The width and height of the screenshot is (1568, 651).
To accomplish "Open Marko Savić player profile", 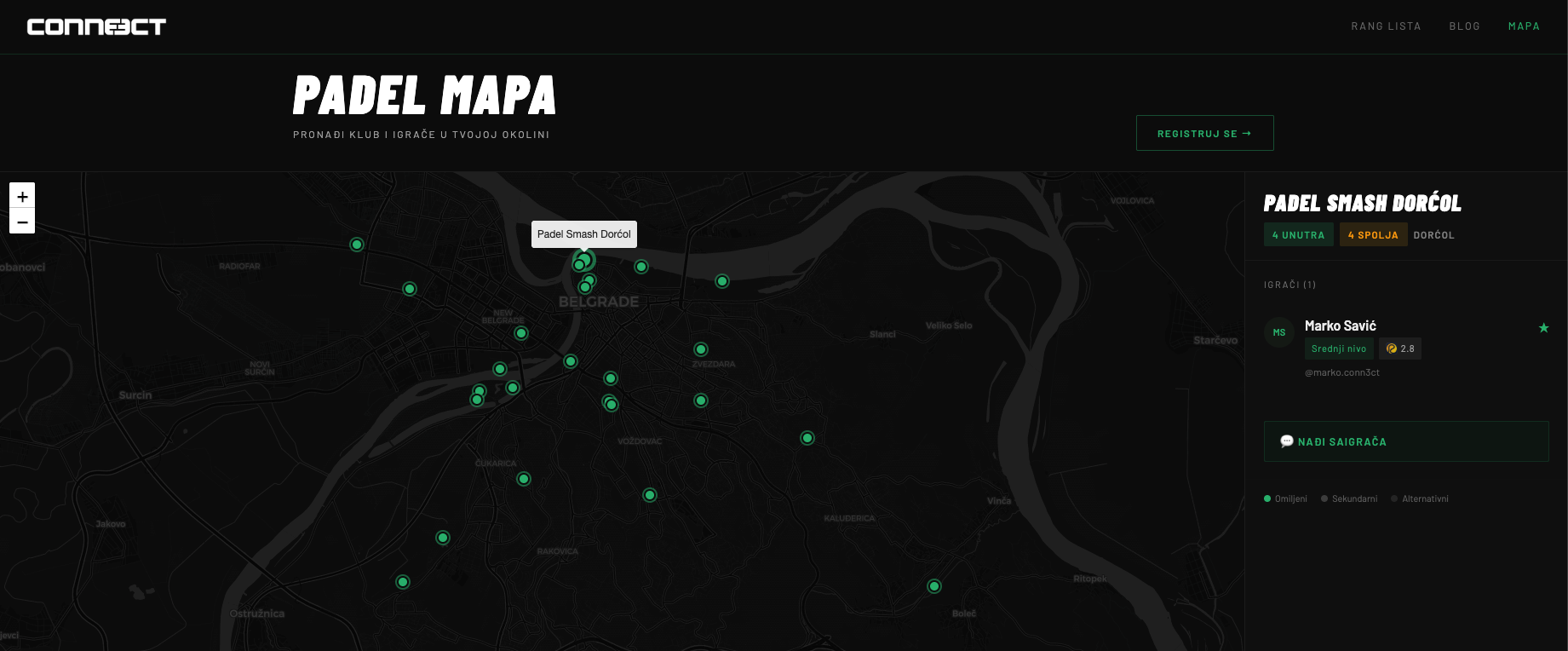I will (1340, 325).
